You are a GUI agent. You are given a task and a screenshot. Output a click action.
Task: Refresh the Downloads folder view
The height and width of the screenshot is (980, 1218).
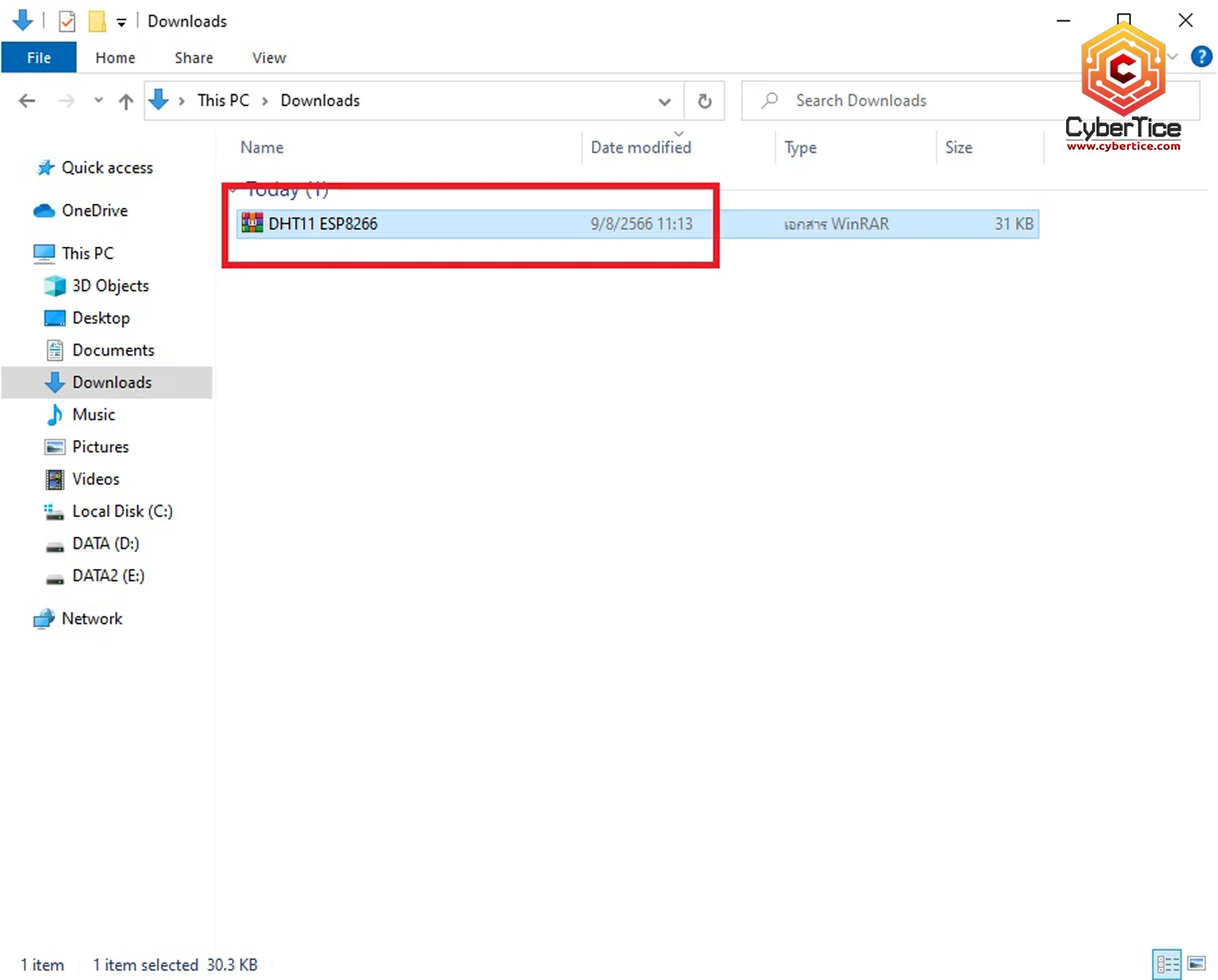[705, 101]
